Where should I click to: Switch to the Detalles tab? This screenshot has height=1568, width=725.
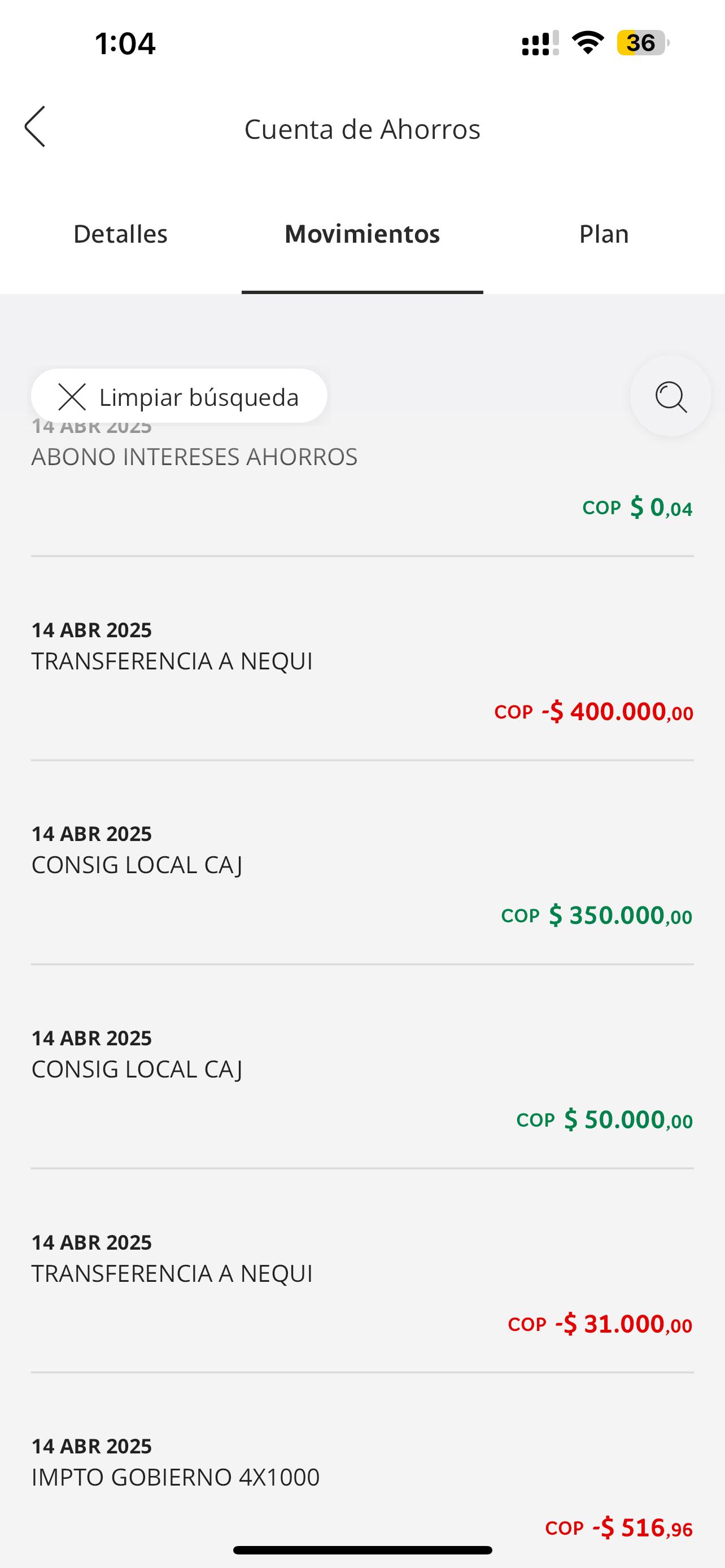click(120, 234)
